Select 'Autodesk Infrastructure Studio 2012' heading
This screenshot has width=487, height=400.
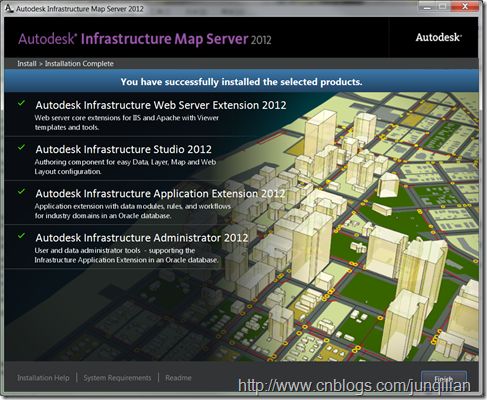point(123,149)
